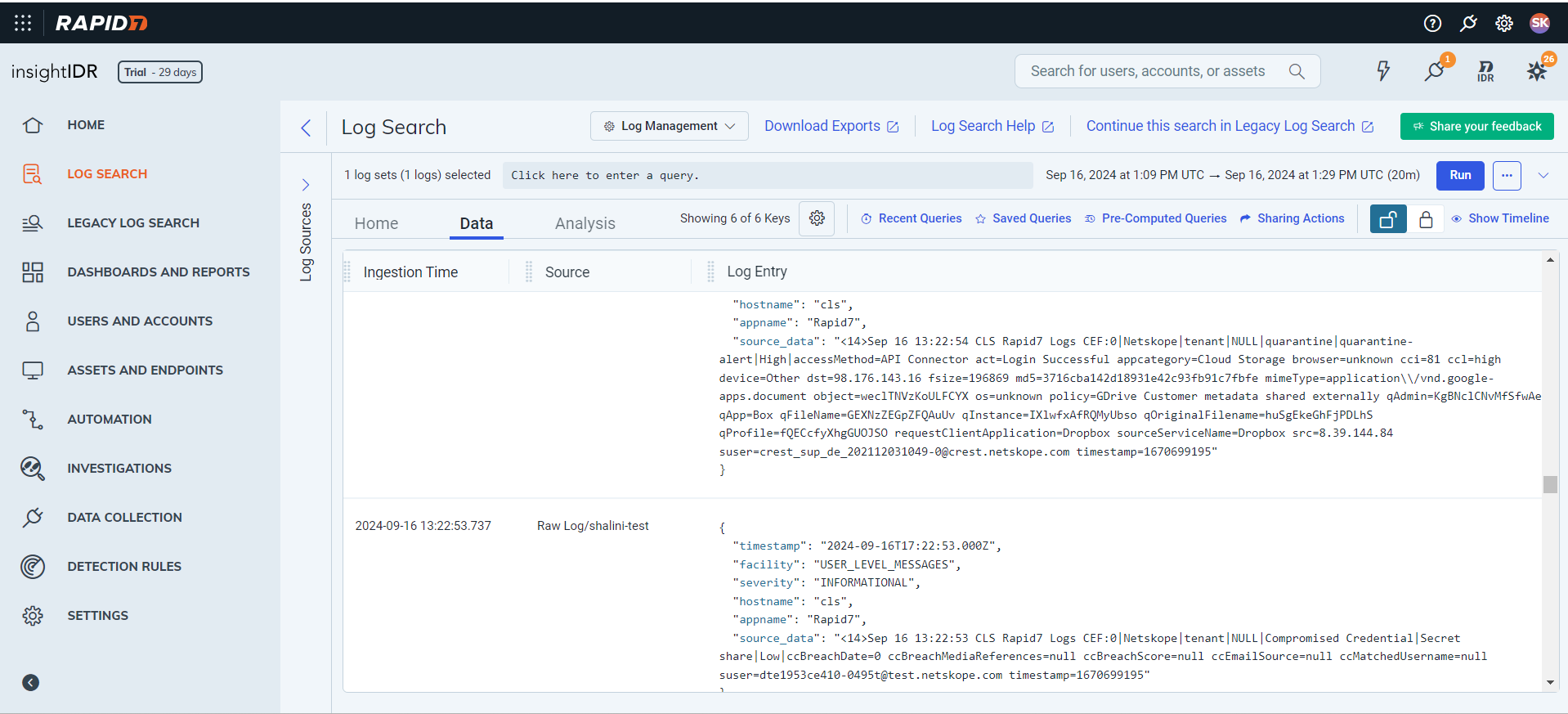Click the Investigations magnifier icon
The width and height of the screenshot is (1568, 714).
point(33,469)
